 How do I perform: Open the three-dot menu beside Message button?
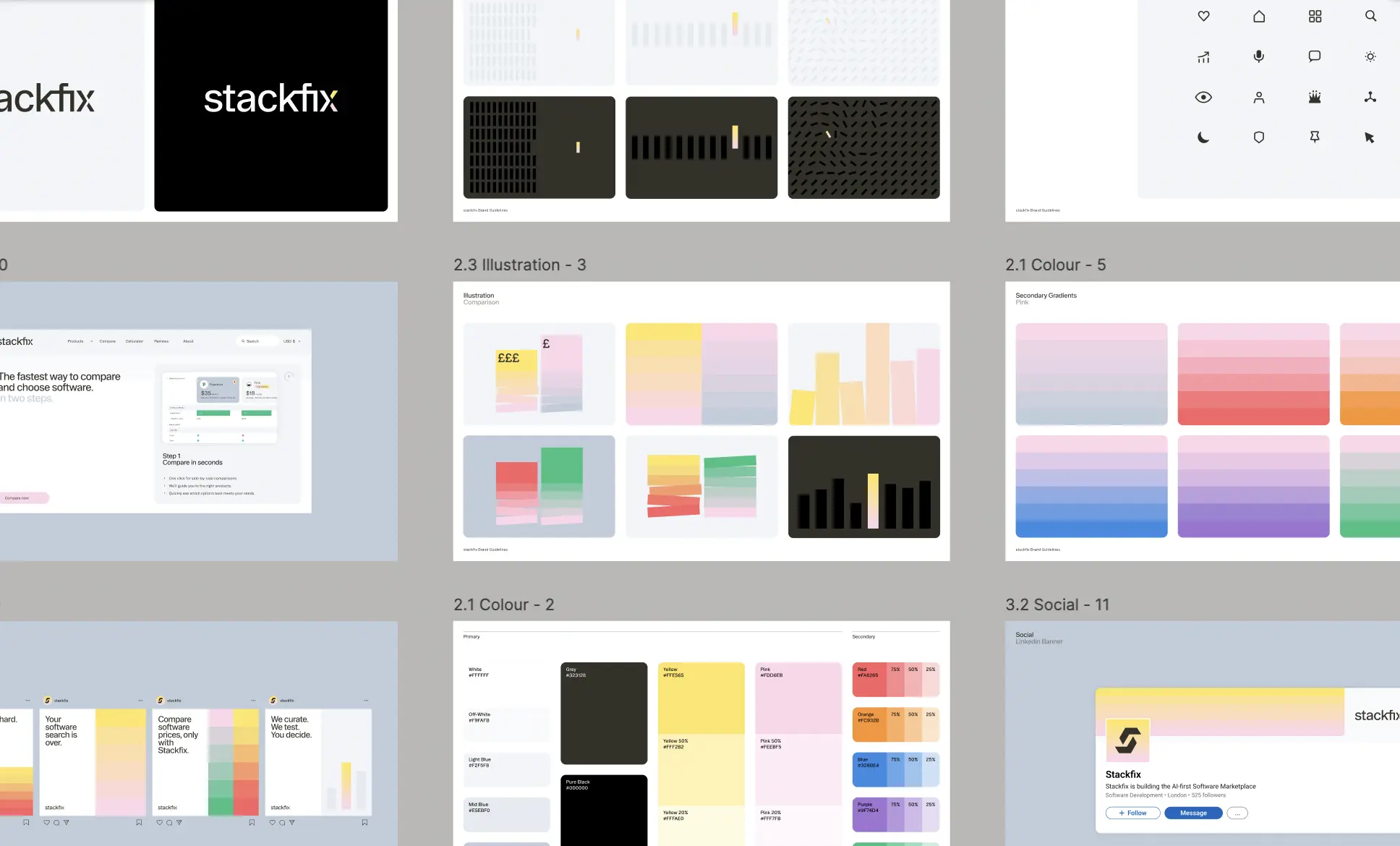pyautogui.click(x=1237, y=813)
